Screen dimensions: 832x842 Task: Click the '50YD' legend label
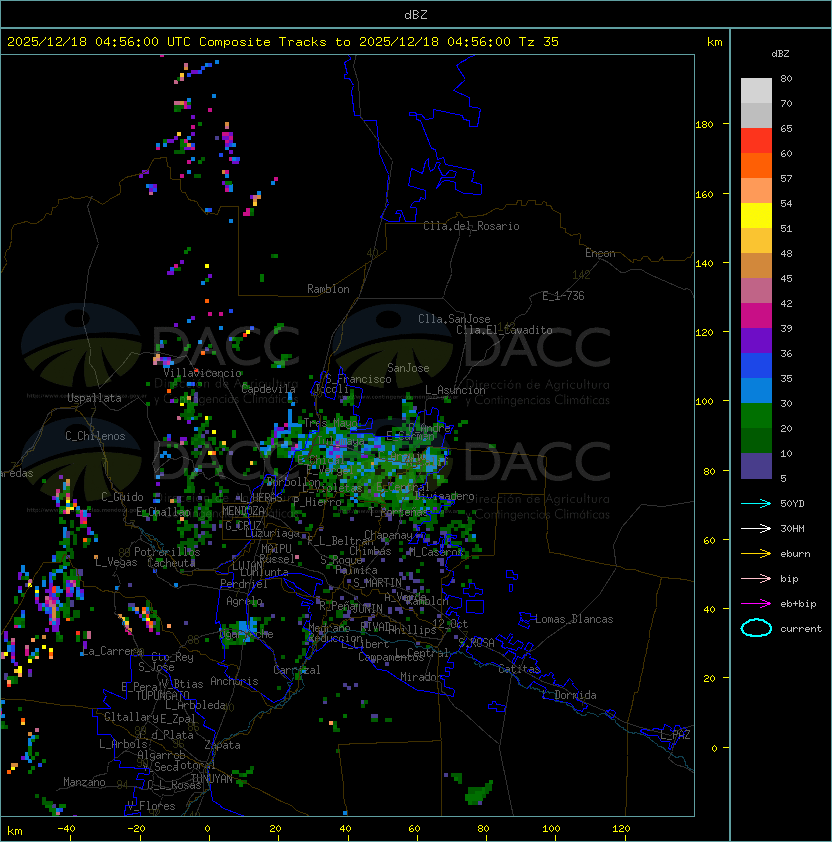pyautogui.click(x=792, y=503)
